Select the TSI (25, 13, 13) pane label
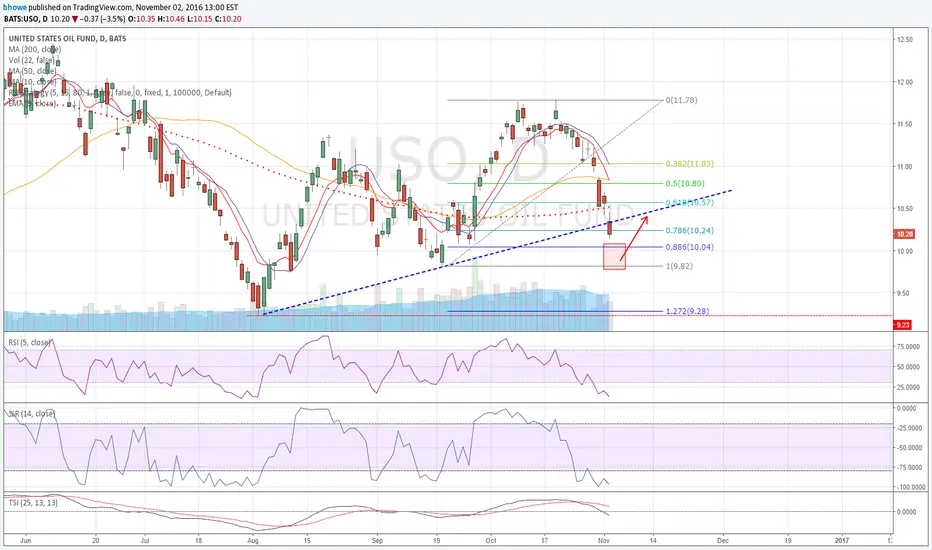Screen dimensions: 932x550 pos(33,503)
